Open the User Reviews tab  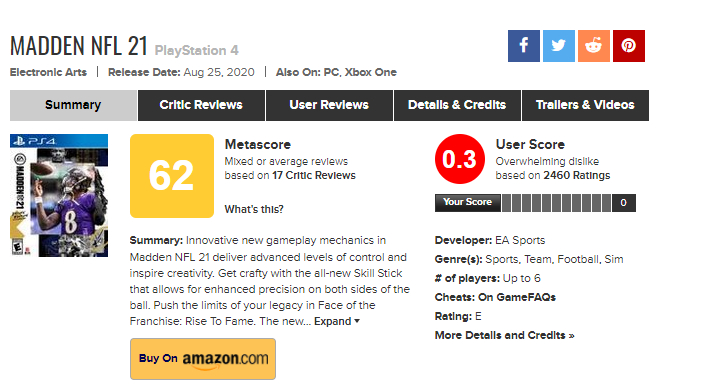[329, 105]
